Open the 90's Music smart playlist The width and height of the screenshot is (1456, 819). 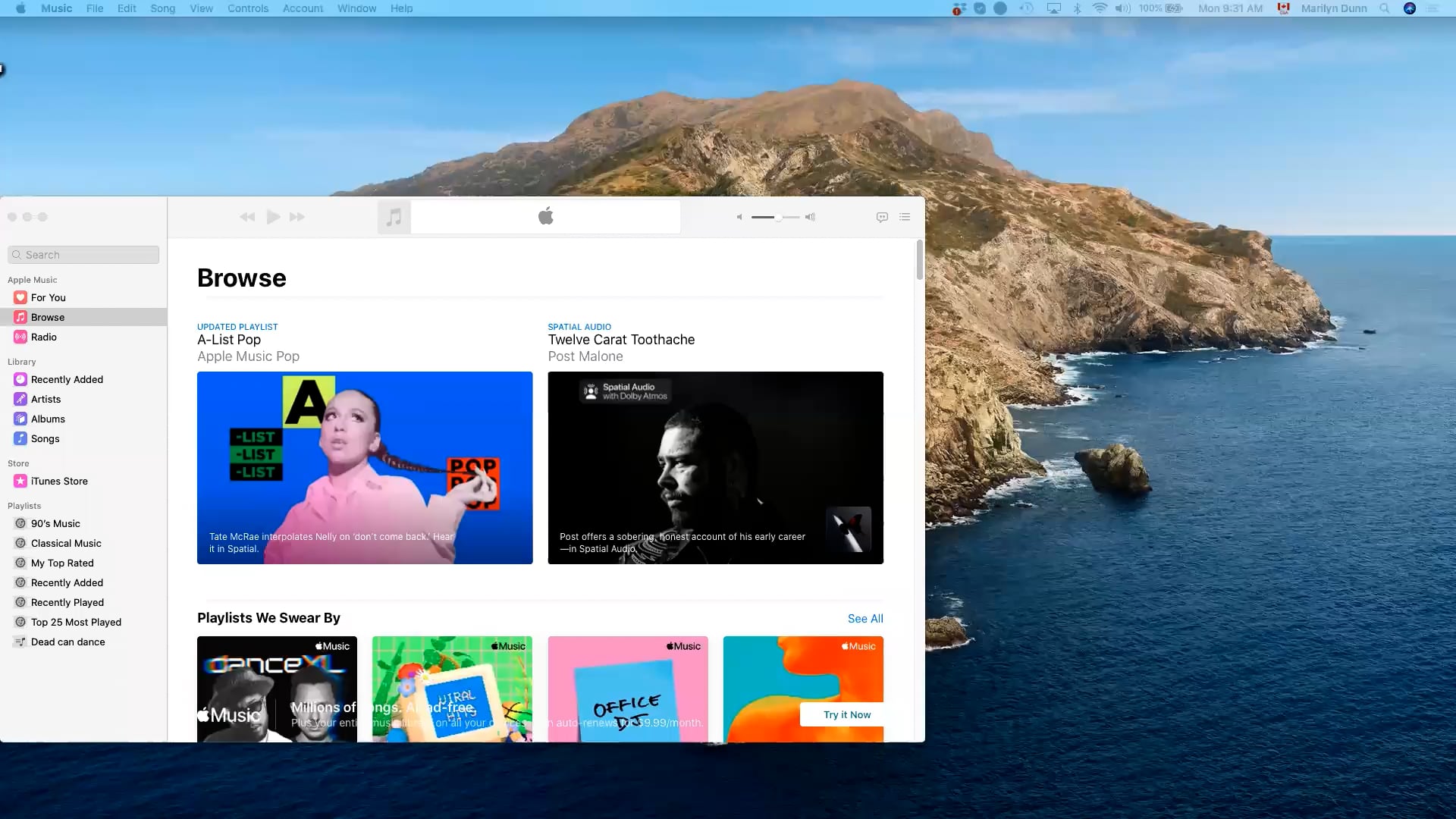coord(55,523)
